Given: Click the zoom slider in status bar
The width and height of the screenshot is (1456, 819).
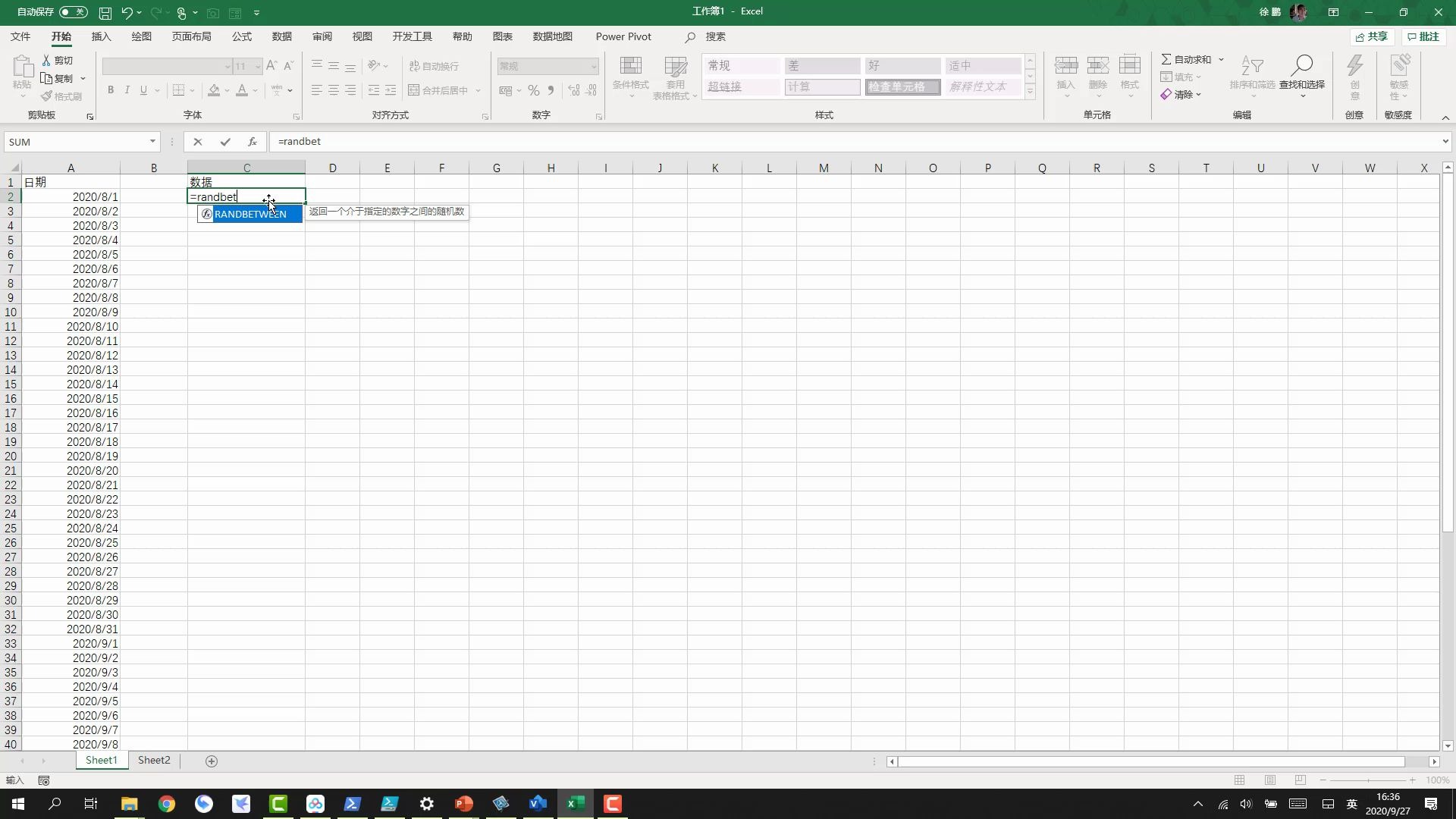Looking at the screenshot, I should (x=1368, y=780).
